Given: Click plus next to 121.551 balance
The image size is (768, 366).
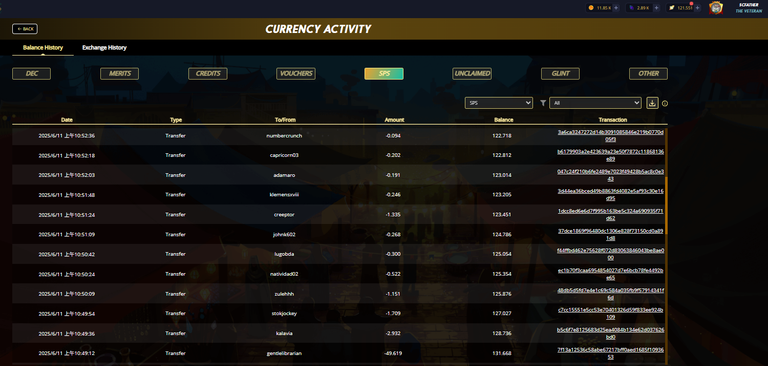Looking at the screenshot, I should pos(697,8).
